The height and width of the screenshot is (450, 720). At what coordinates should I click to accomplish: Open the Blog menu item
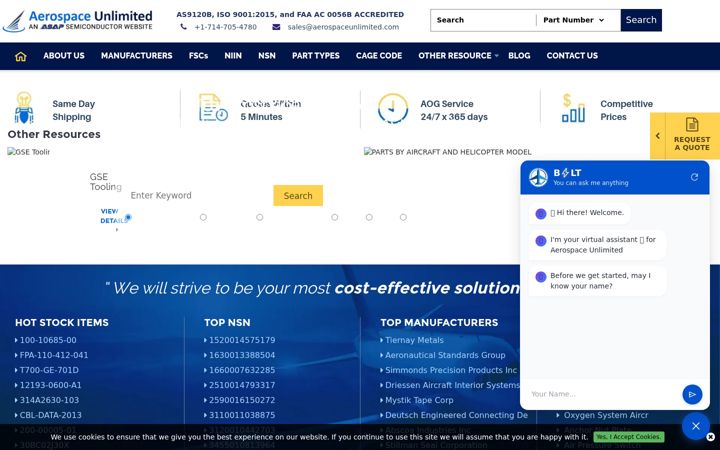519,56
